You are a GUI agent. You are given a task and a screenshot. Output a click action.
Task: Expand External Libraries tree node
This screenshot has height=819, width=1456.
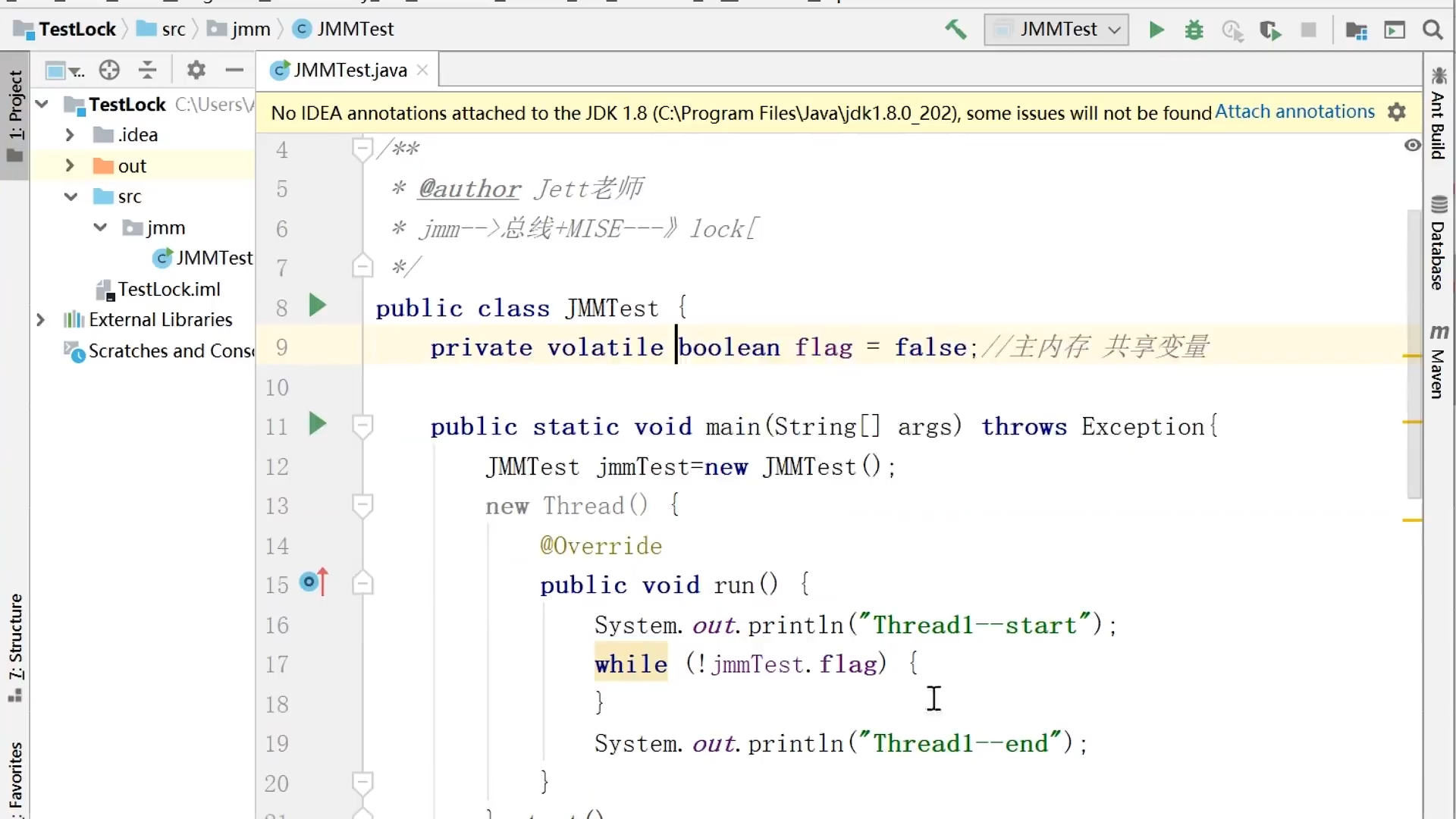pos(41,320)
